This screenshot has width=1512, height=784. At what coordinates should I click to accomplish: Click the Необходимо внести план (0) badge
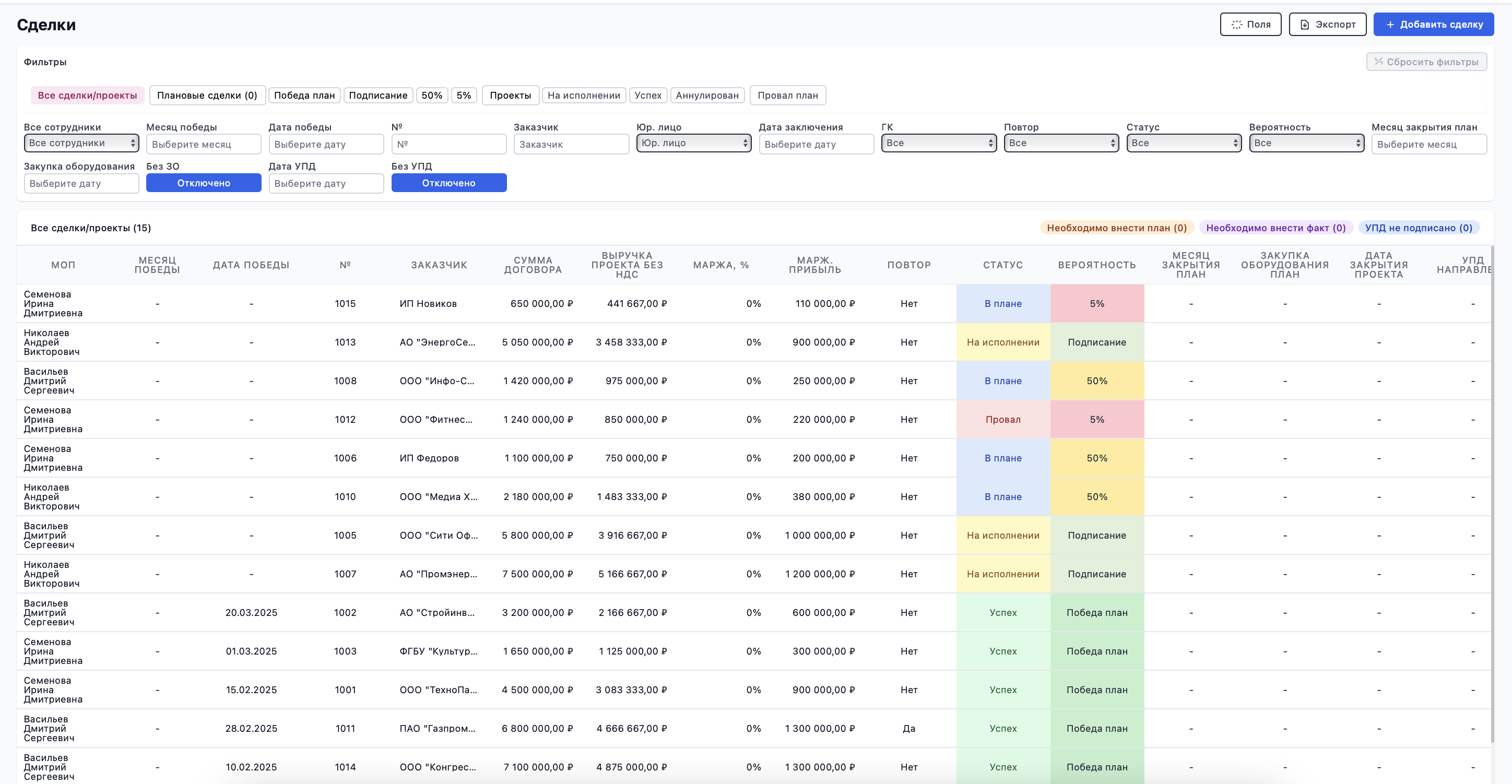1116,228
